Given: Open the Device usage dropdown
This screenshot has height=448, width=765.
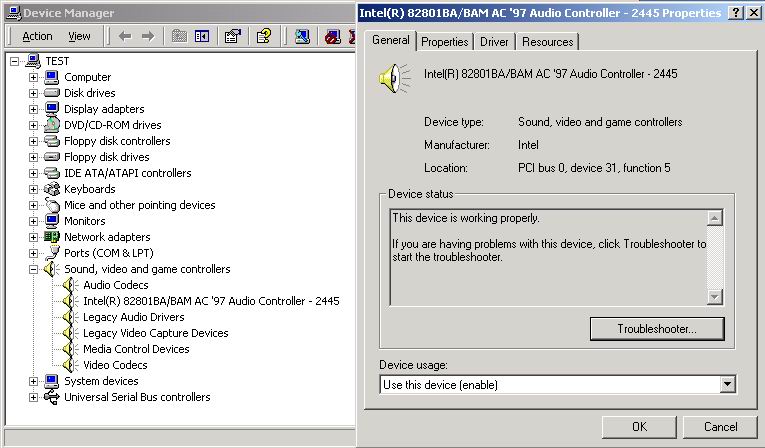Looking at the screenshot, I should 727,385.
